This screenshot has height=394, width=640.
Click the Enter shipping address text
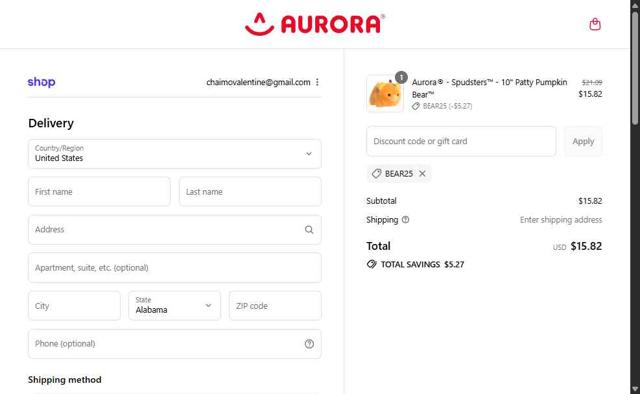pyautogui.click(x=561, y=220)
